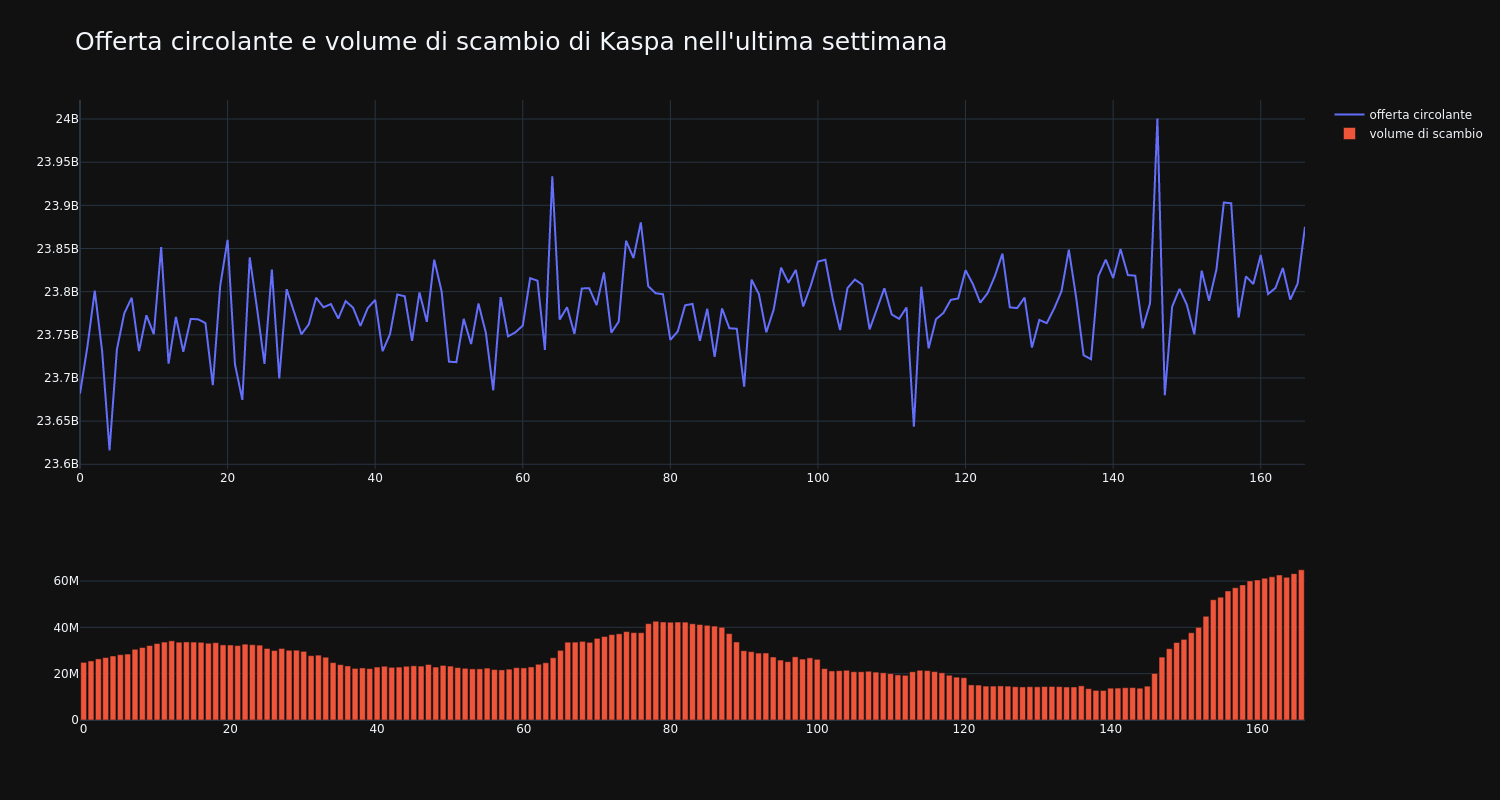Click the 23.8B y-axis label
Image resolution: width=1500 pixels, height=800 pixels.
[61, 292]
